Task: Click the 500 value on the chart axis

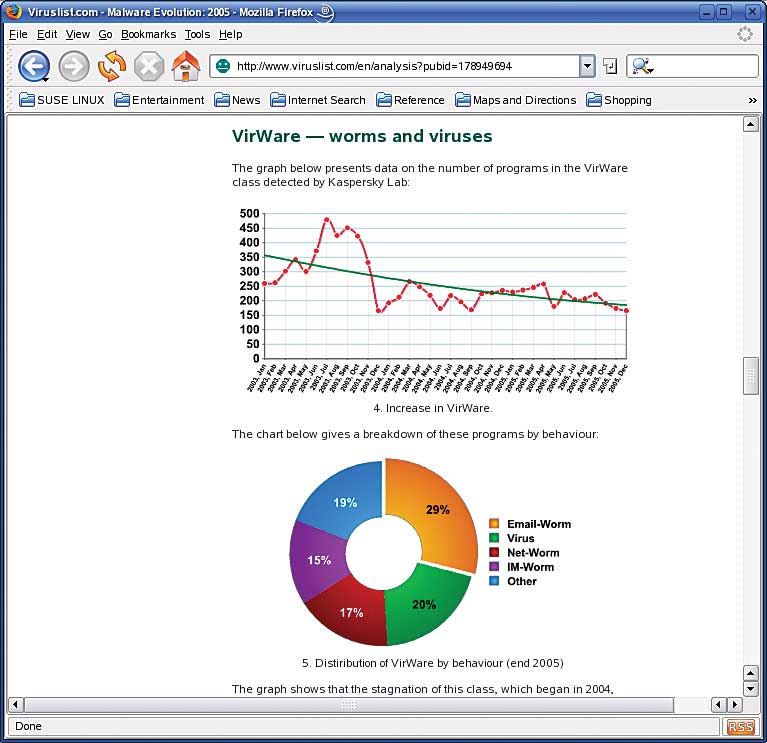Action: click(249, 214)
